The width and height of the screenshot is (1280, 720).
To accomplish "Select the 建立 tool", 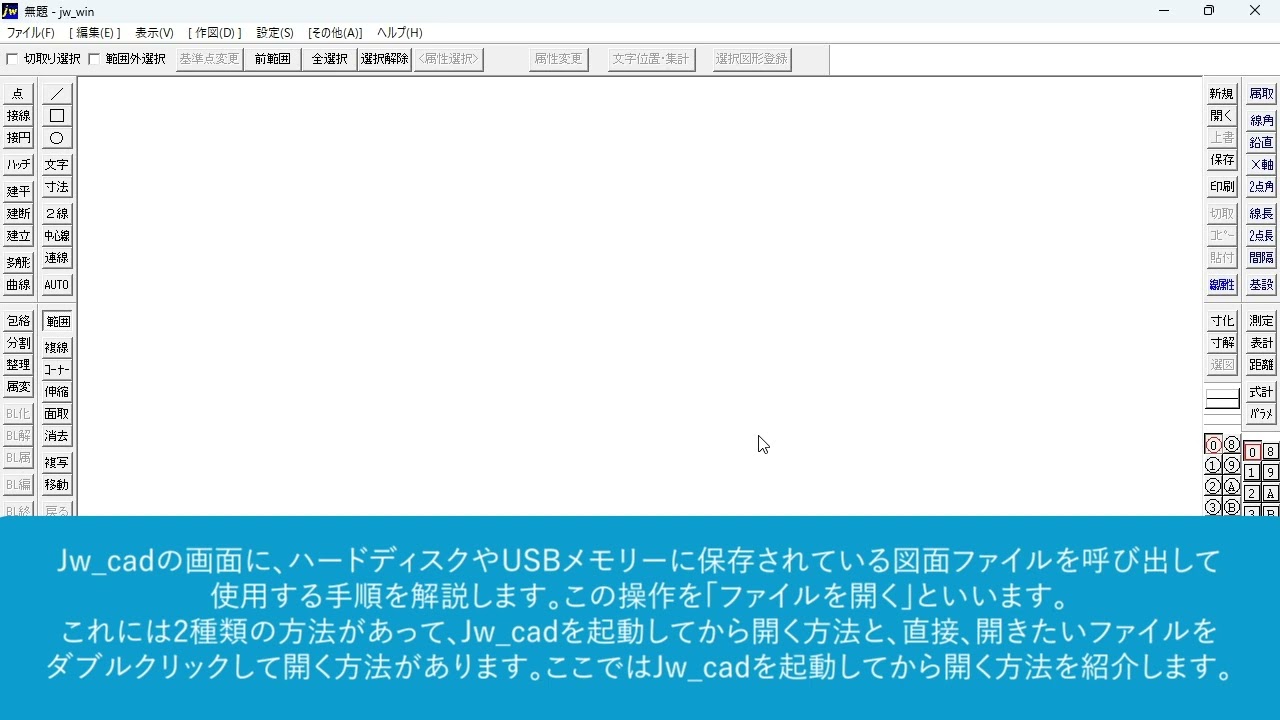I will (18, 236).
